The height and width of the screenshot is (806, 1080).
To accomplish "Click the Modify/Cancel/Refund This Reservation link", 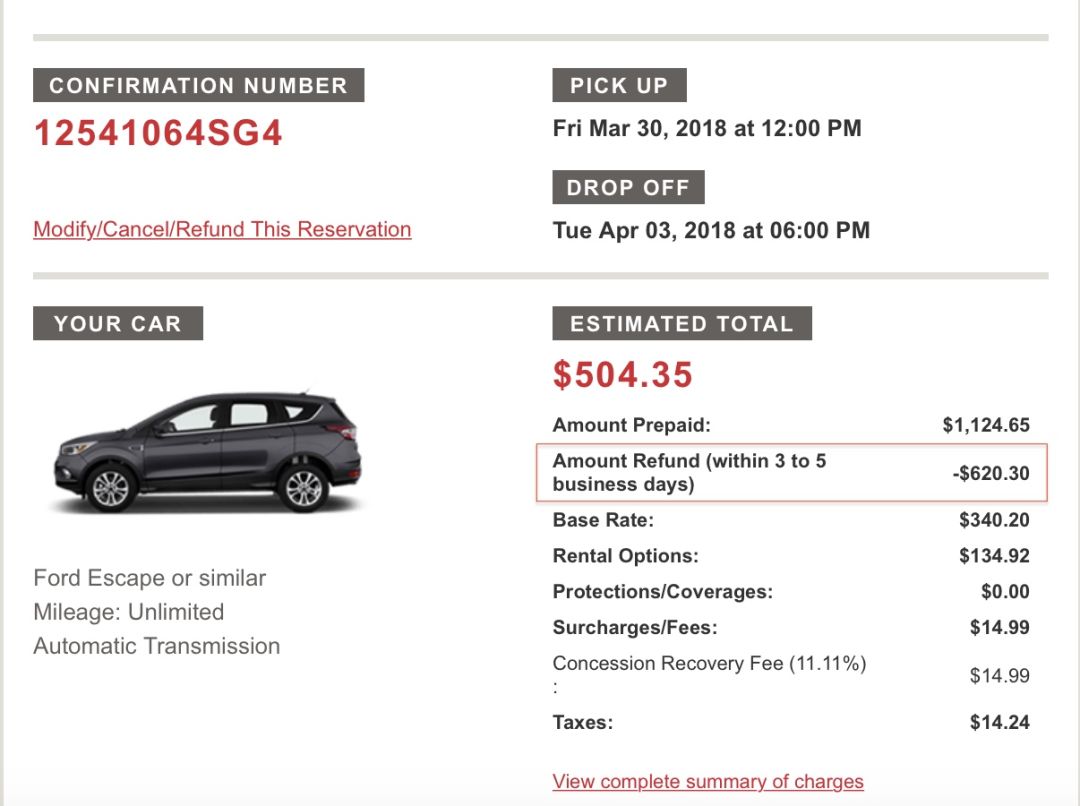I will 222,229.
